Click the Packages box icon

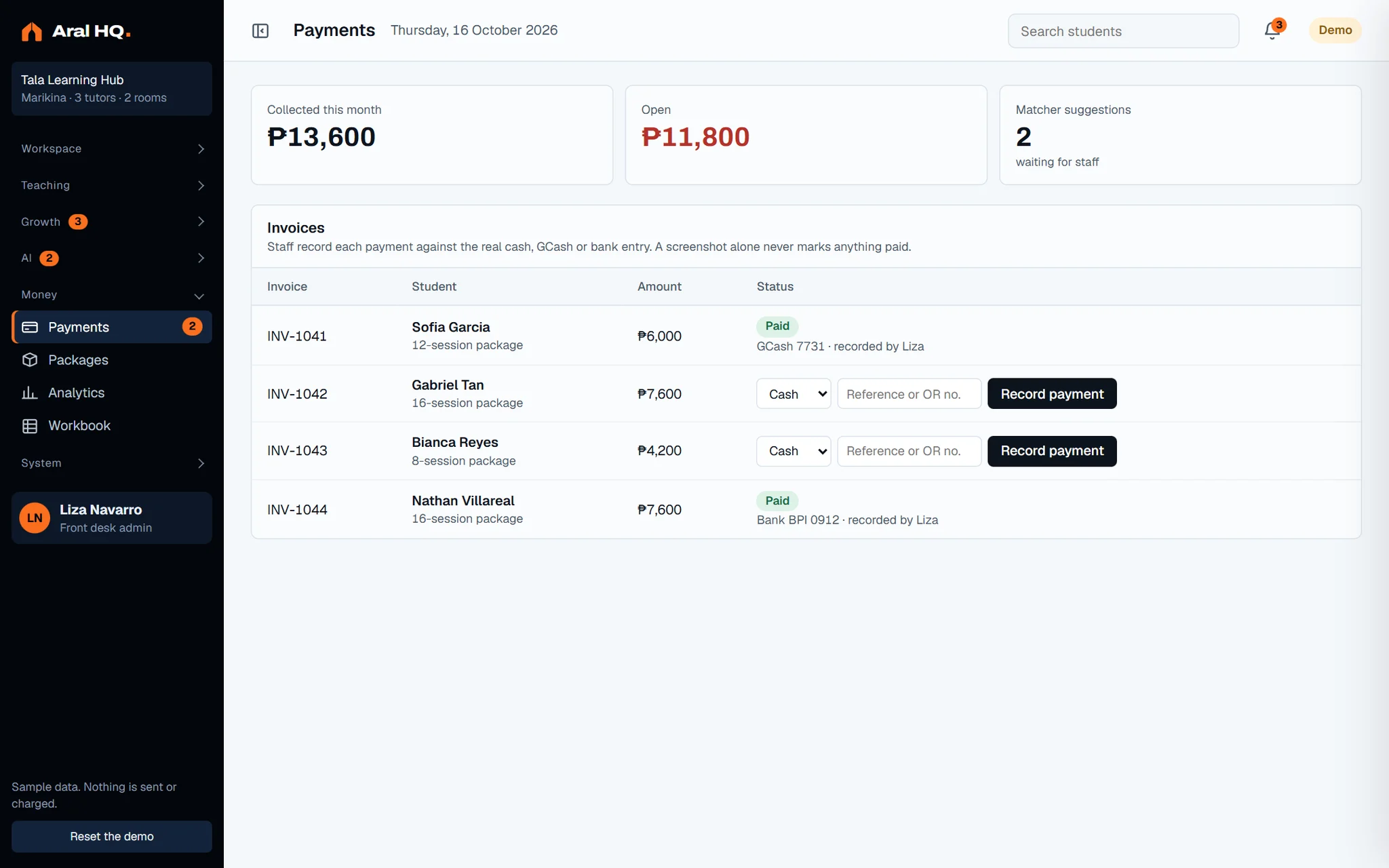pos(30,360)
